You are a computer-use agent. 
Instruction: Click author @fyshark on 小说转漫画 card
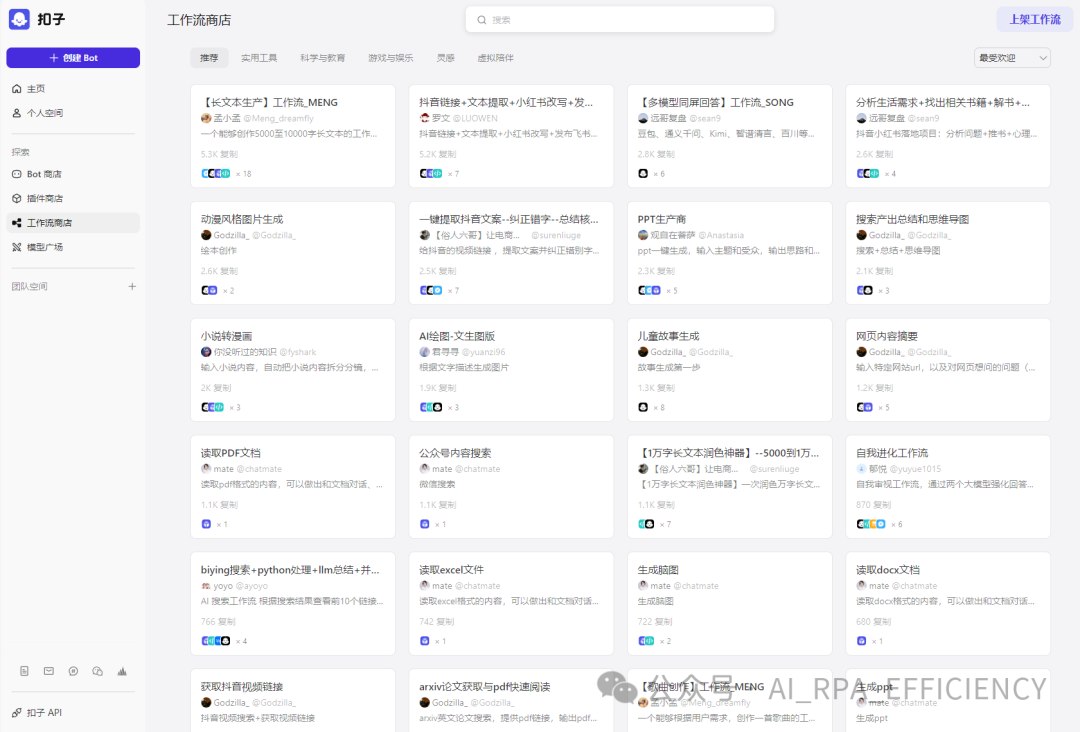tap(298, 352)
